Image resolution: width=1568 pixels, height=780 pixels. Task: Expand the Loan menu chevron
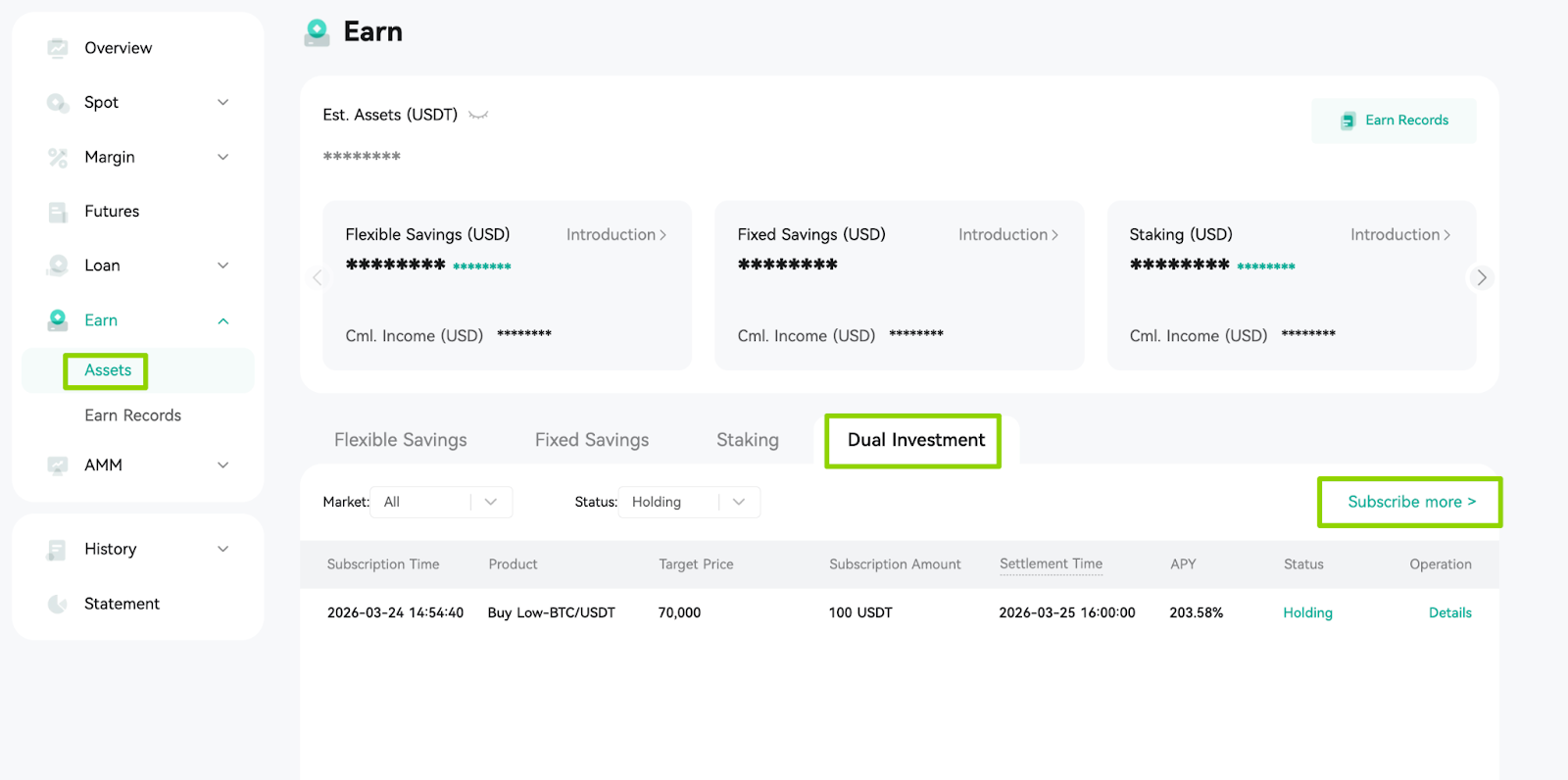[x=223, y=266]
